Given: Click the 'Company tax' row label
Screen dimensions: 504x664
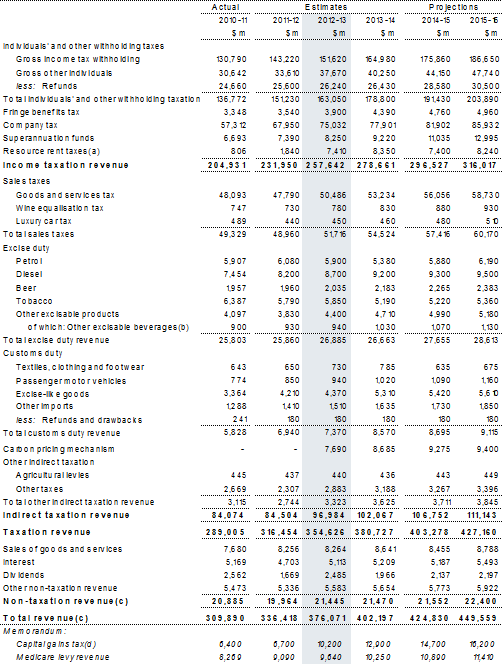Looking at the screenshot, I should coord(30,125).
